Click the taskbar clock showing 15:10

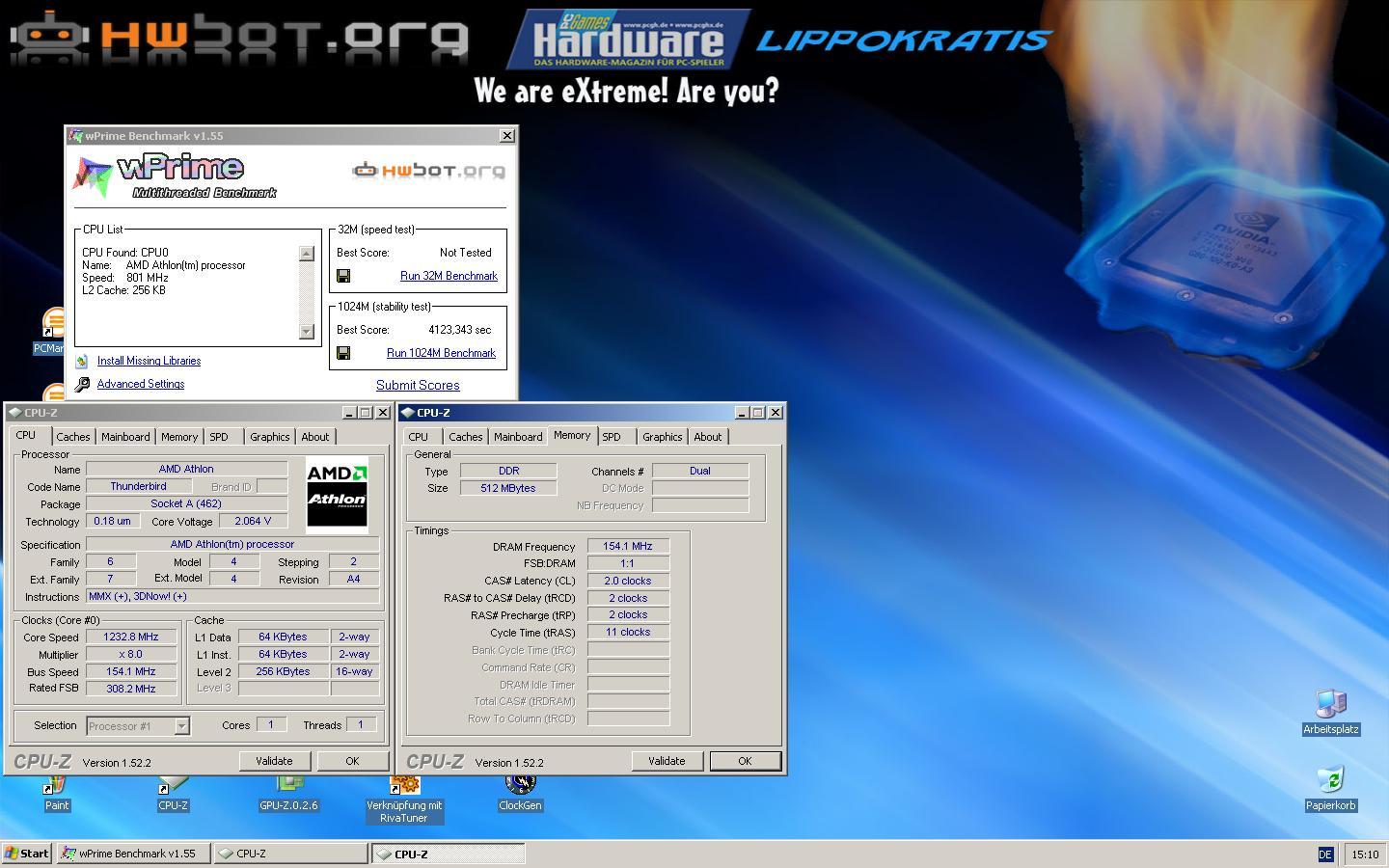[x=1365, y=854]
